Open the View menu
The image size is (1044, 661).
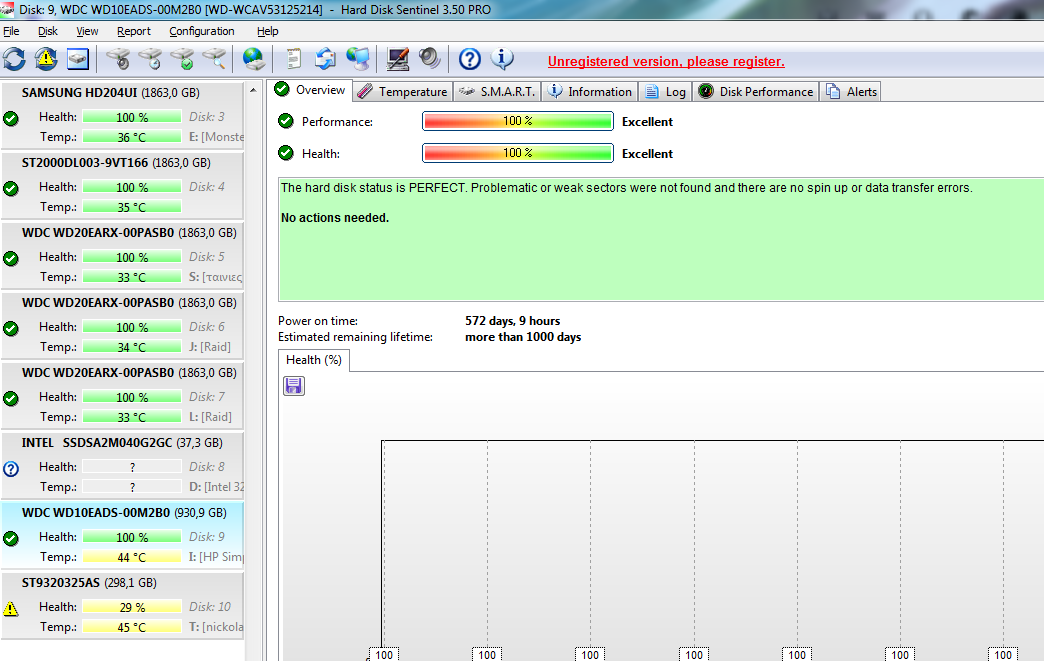point(87,31)
